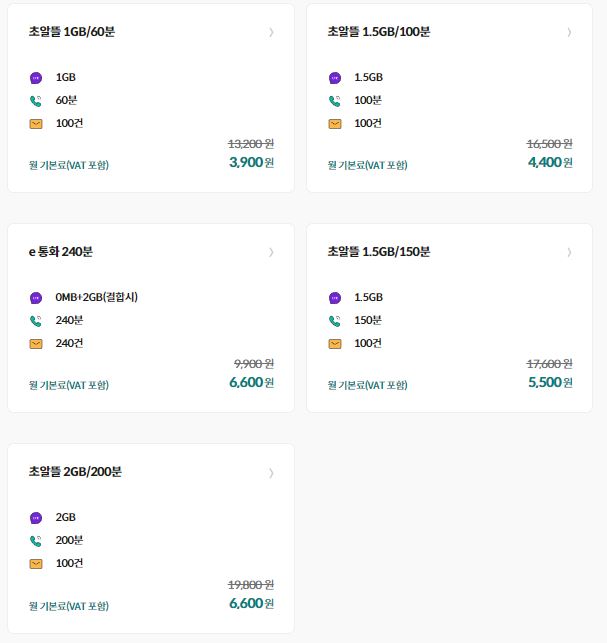
Task: Select the 5,500원 plan price
Action: point(550,382)
